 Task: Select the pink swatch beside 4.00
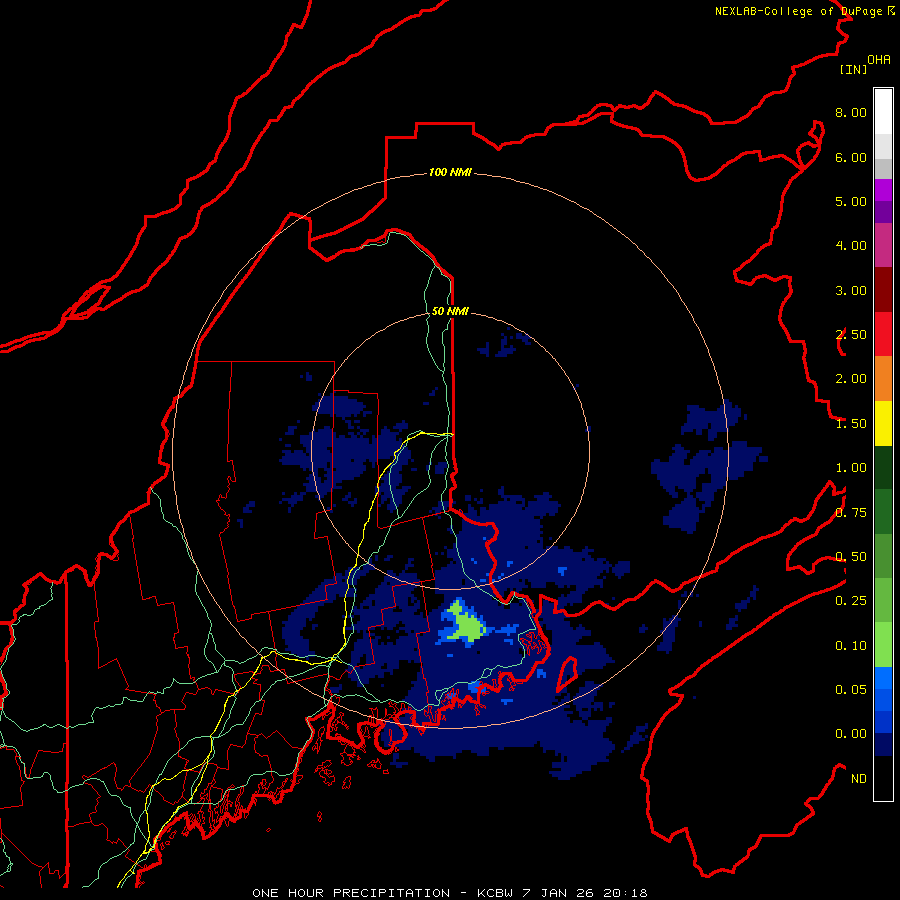[x=883, y=246]
